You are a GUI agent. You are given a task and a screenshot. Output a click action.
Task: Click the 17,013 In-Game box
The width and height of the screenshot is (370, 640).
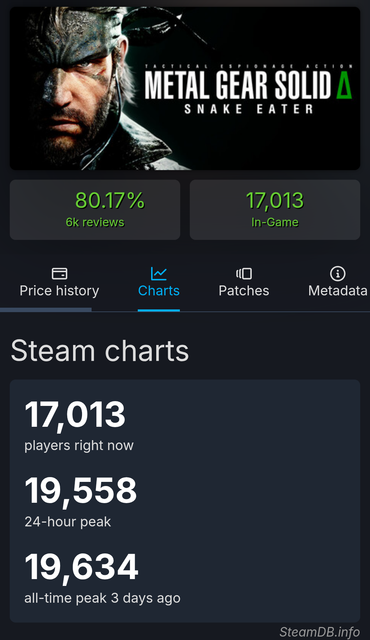275,210
